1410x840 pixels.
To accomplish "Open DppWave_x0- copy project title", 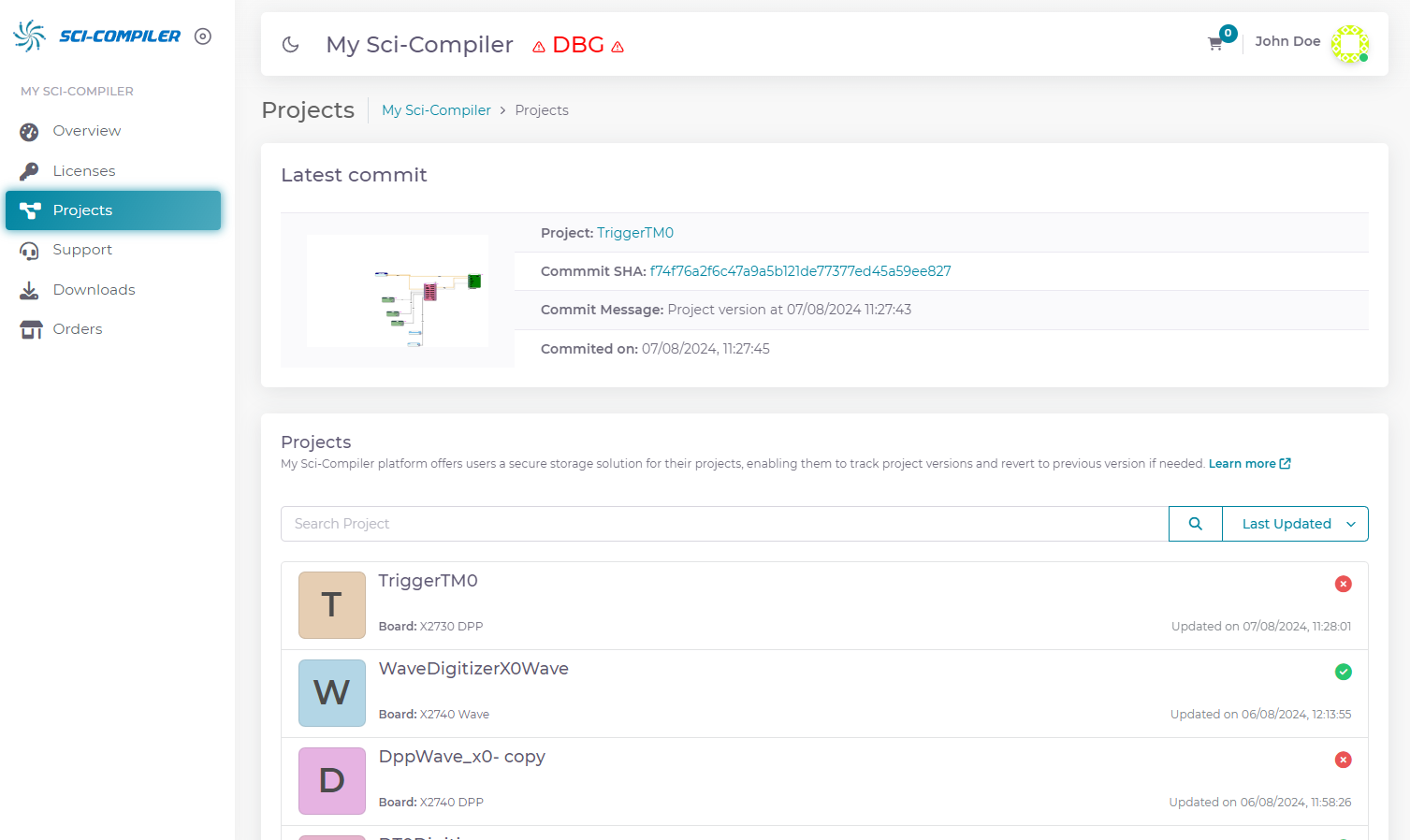I will coord(461,757).
